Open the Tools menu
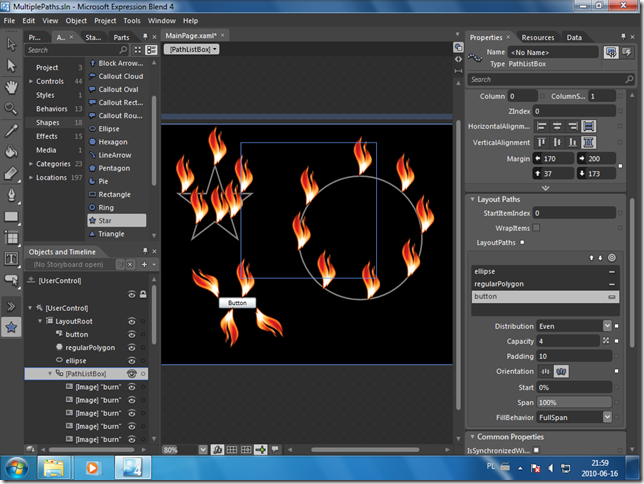 tap(132, 21)
